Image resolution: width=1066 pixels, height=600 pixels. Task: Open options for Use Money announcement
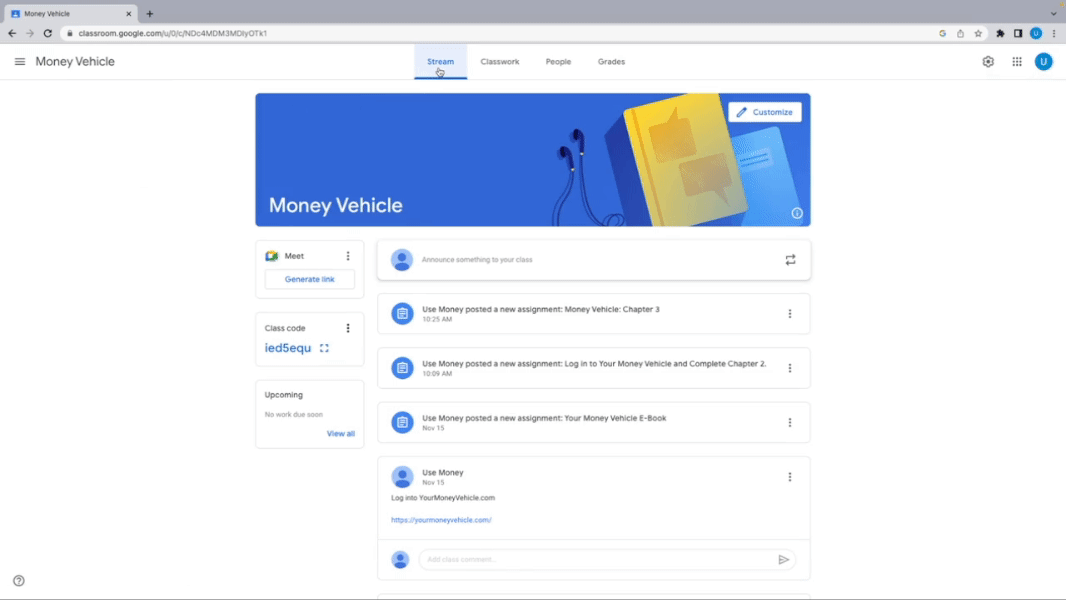point(789,477)
